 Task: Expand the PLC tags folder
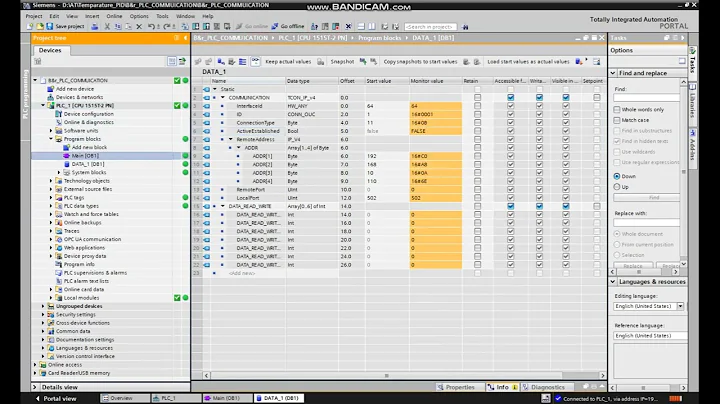(x=51, y=197)
